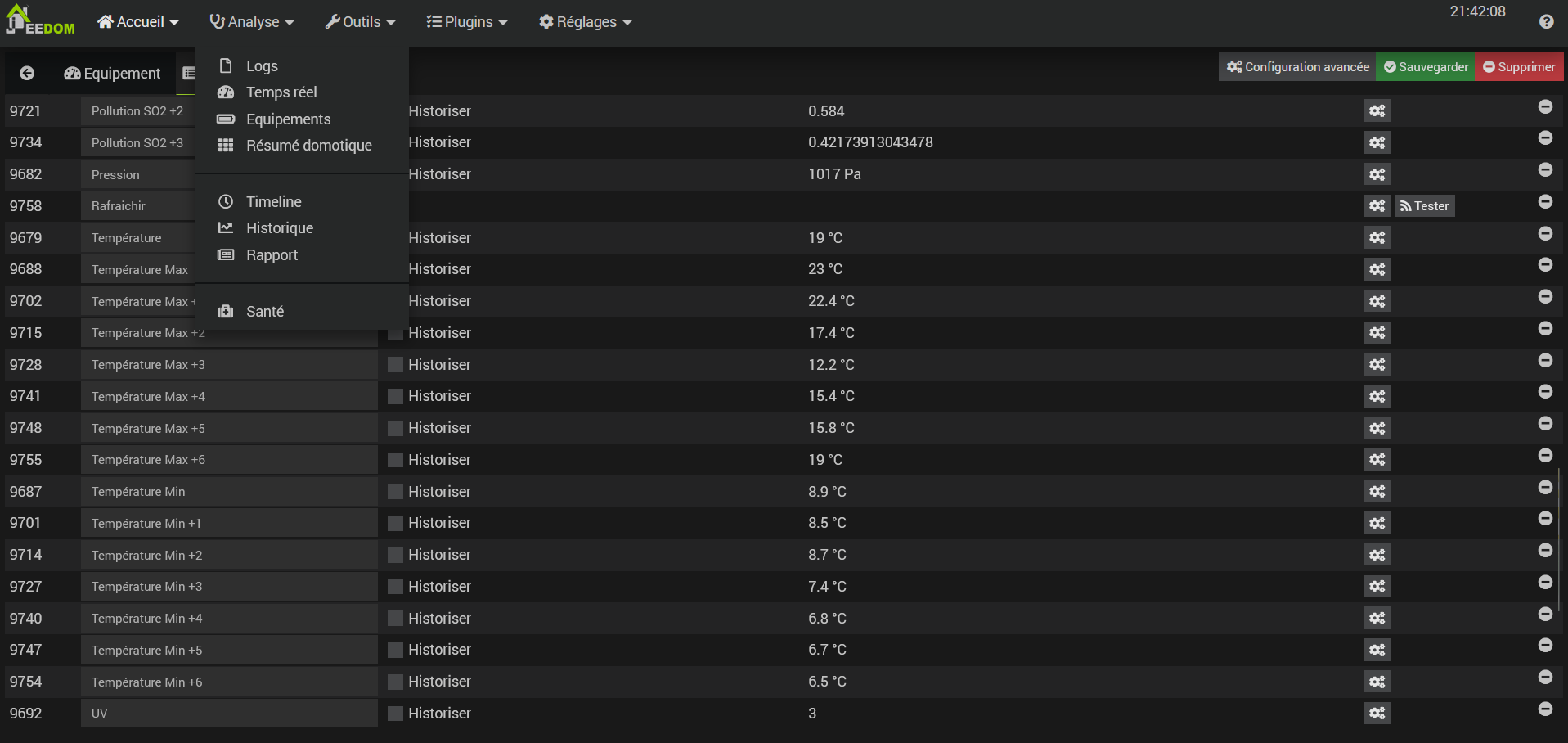Screen dimensions: 1568x743
Task: Choose Résumé domotique menu entry
Action: pos(308,146)
